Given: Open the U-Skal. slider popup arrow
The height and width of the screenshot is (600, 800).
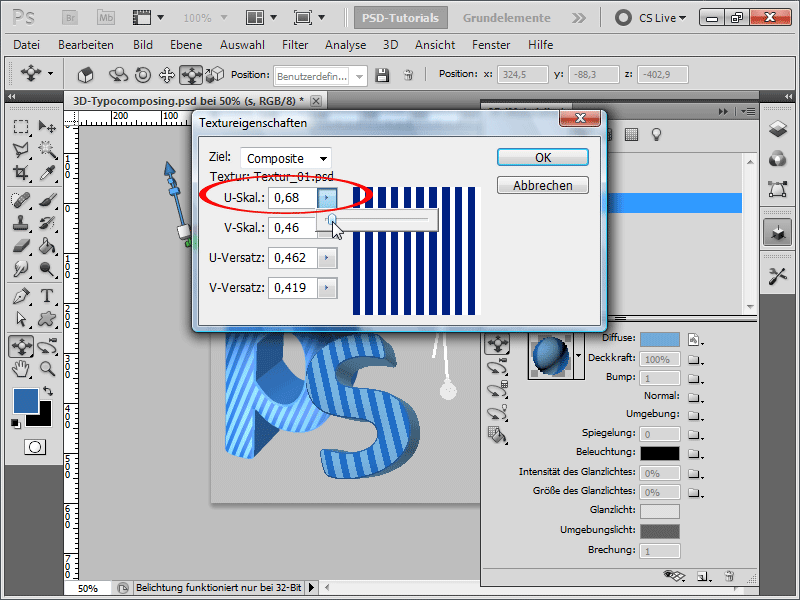Looking at the screenshot, I should tap(327, 197).
